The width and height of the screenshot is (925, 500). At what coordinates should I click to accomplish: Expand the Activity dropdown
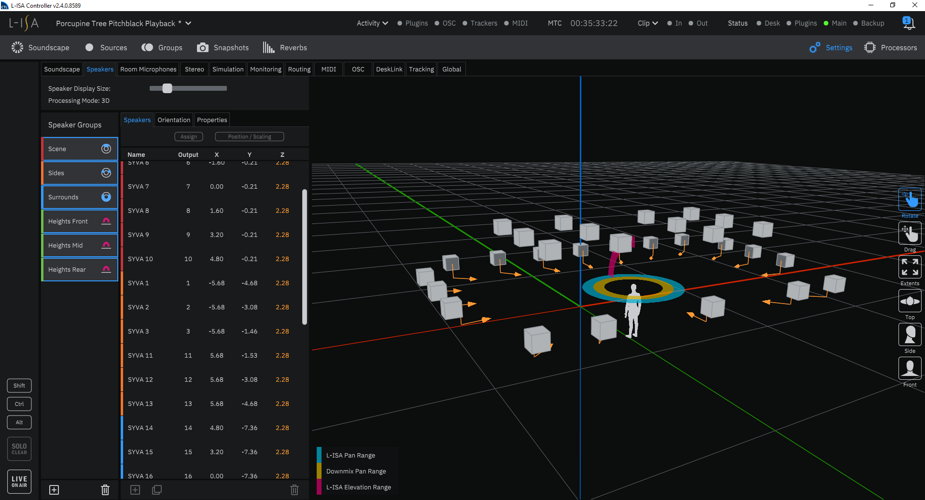point(372,23)
